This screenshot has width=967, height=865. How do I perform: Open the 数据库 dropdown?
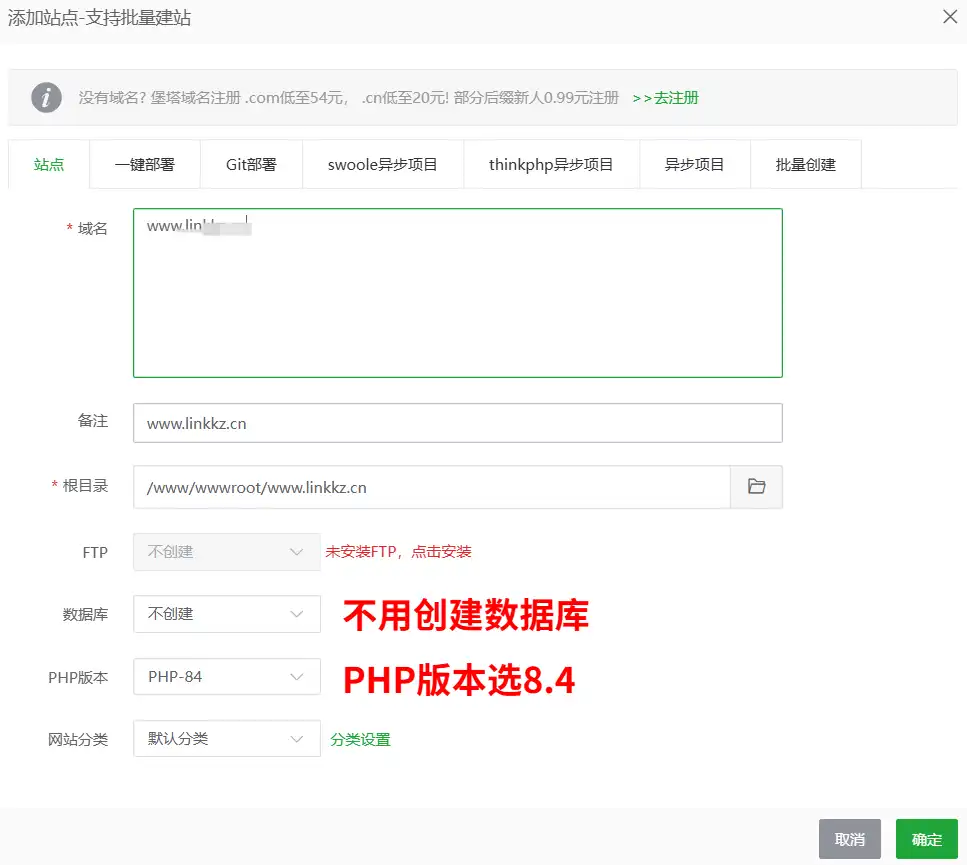click(x=226, y=614)
